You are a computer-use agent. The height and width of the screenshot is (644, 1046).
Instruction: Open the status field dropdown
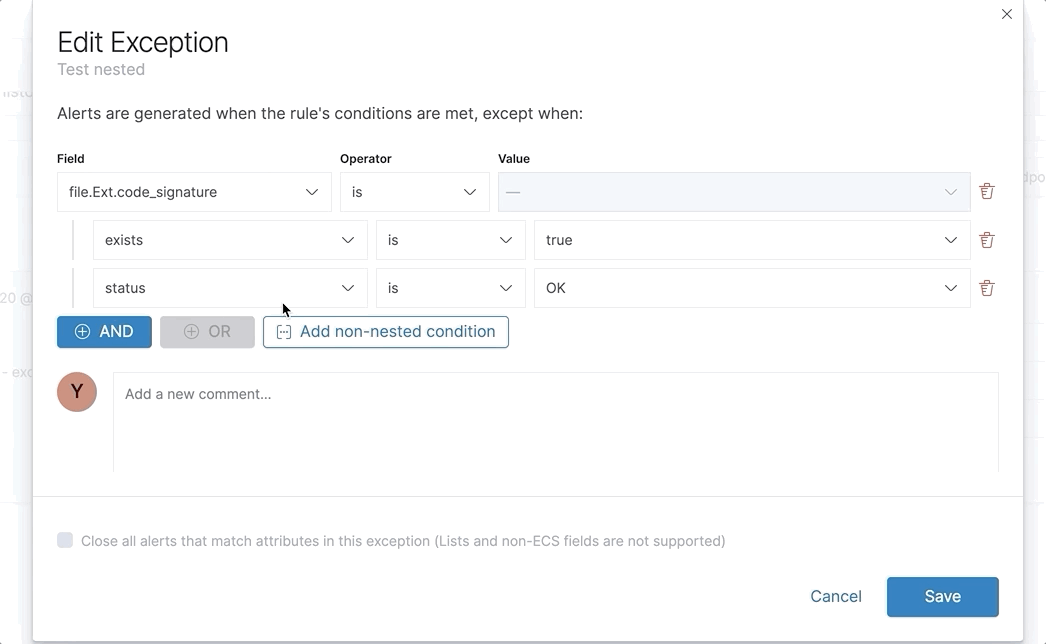pos(230,288)
